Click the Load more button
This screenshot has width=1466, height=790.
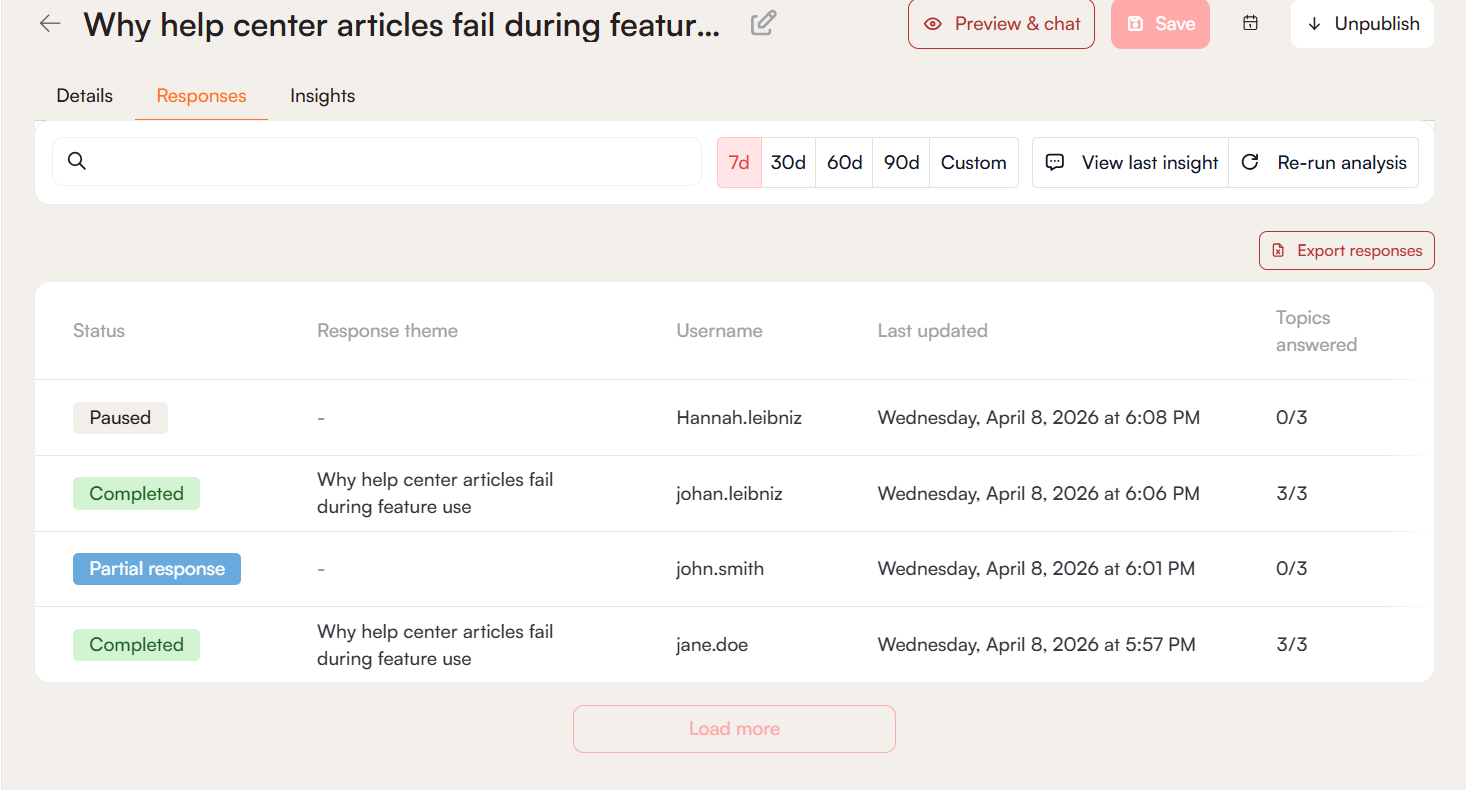(734, 729)
